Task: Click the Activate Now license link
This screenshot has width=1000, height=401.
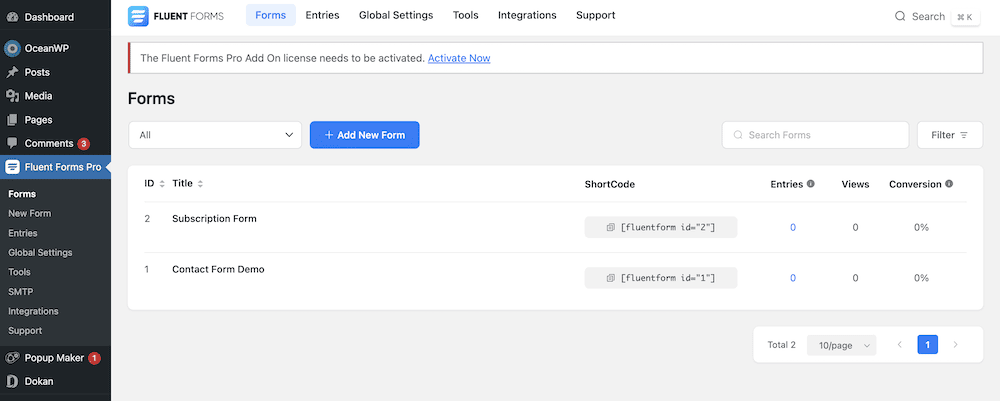Action: click(459, 58)
